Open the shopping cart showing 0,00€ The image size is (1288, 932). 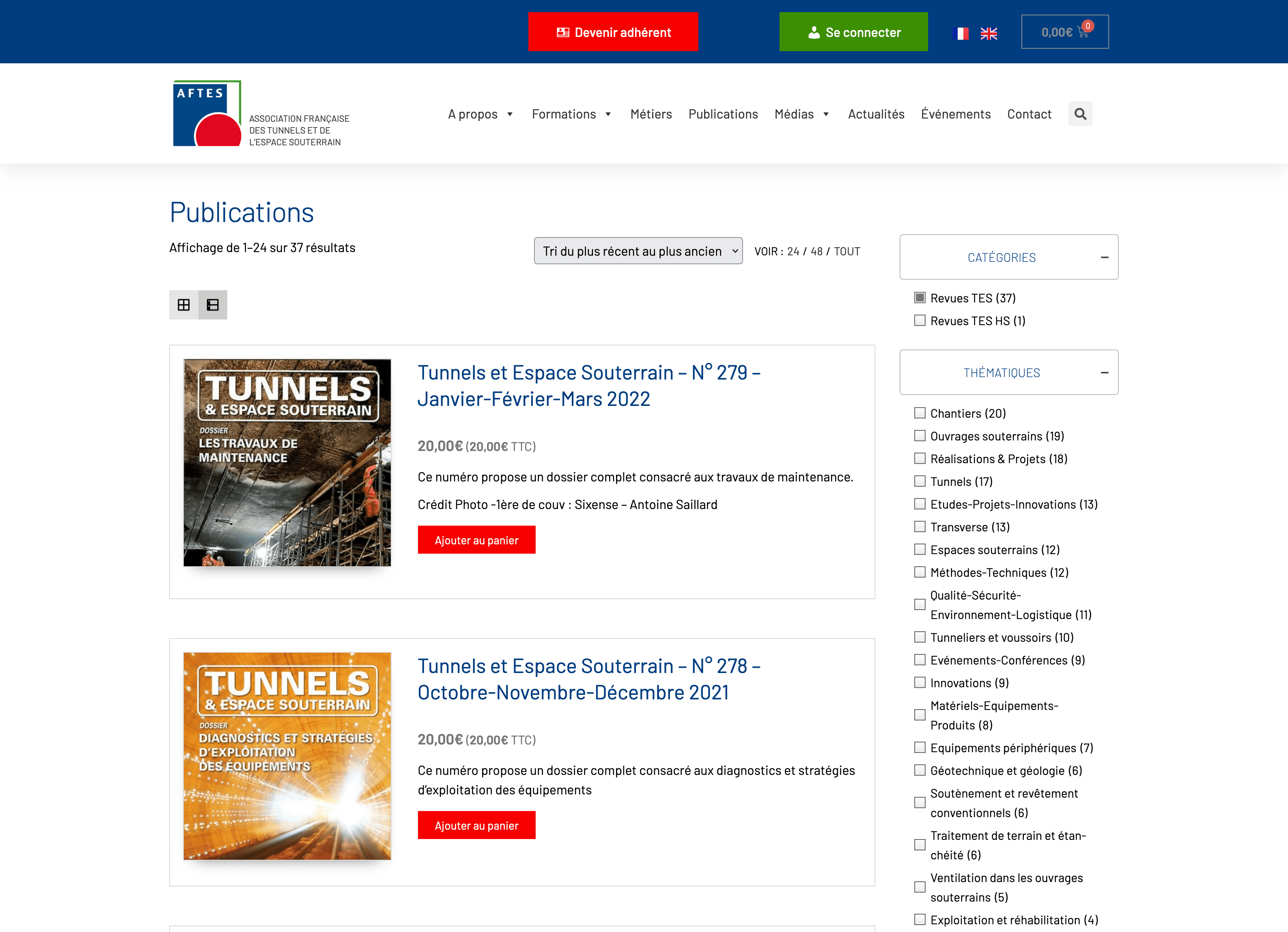pyautogui.click(x=1065, y=32)
